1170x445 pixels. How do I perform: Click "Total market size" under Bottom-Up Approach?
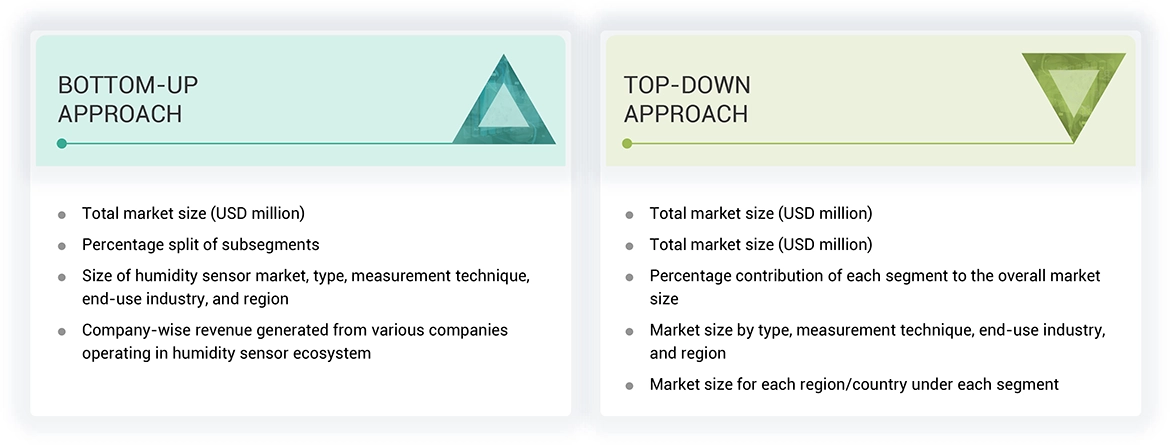[x=193, y=213]
